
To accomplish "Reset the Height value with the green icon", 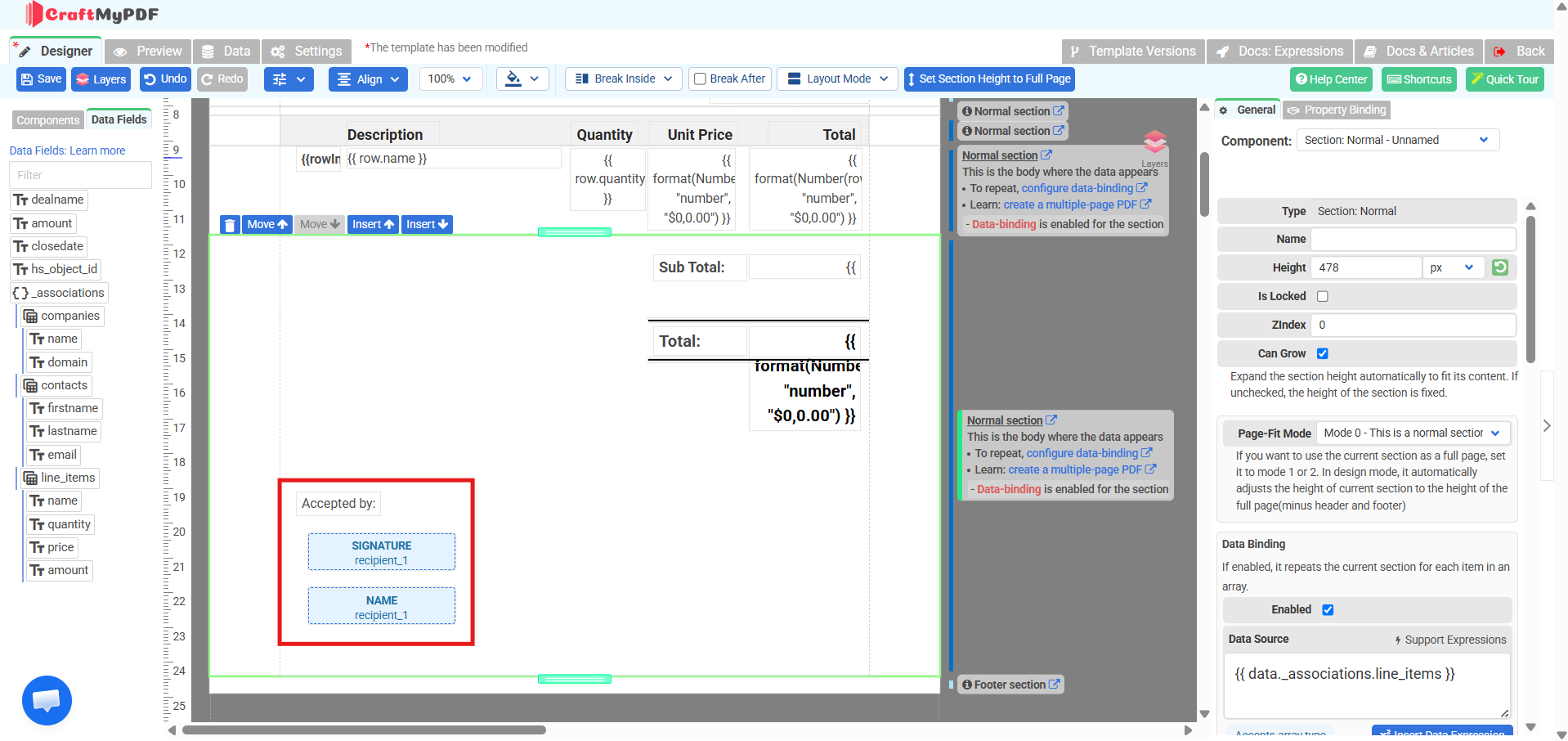I will coord(1499,267).
